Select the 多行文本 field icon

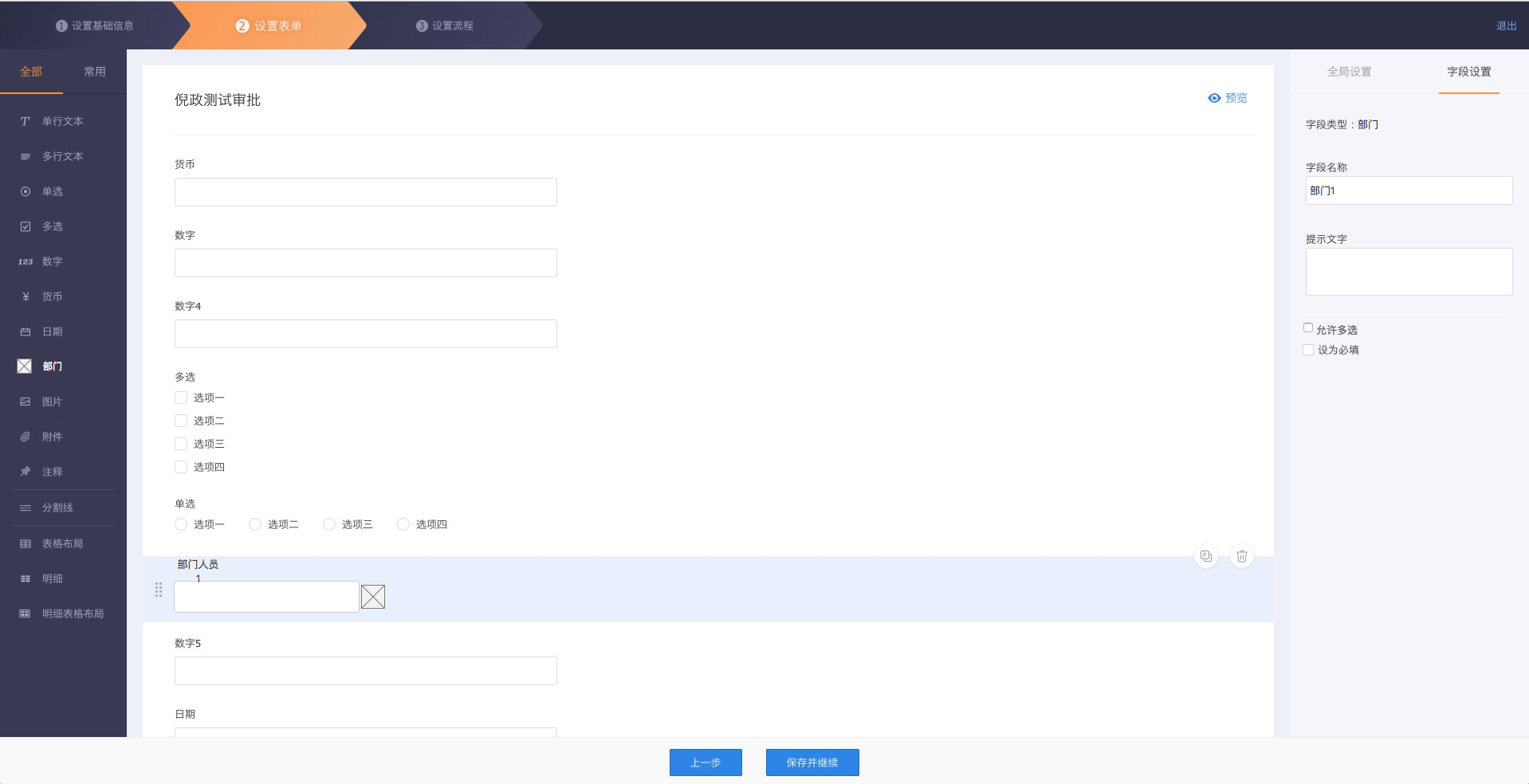26,156
